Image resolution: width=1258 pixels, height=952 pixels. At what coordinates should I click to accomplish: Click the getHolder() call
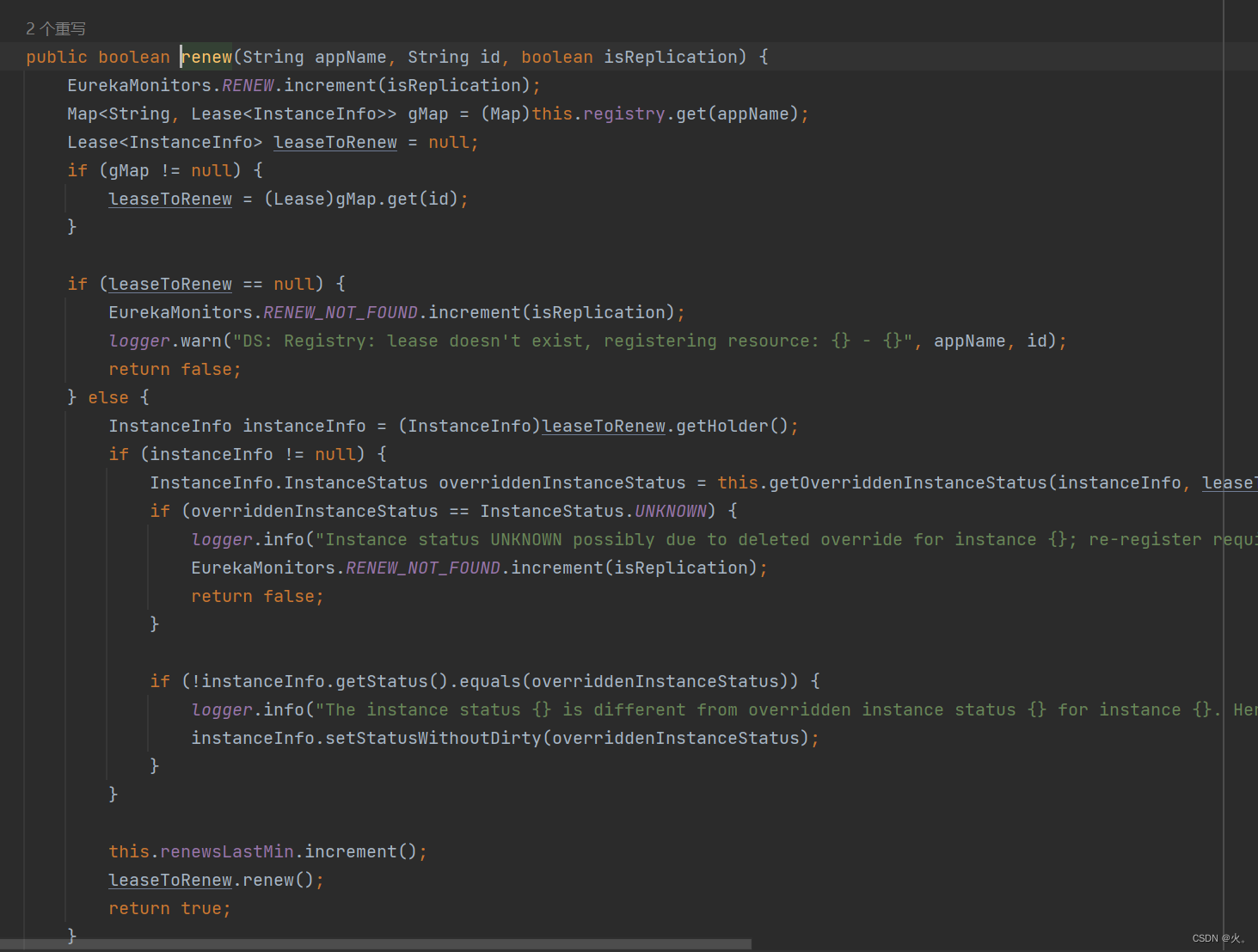click(733, 426)
